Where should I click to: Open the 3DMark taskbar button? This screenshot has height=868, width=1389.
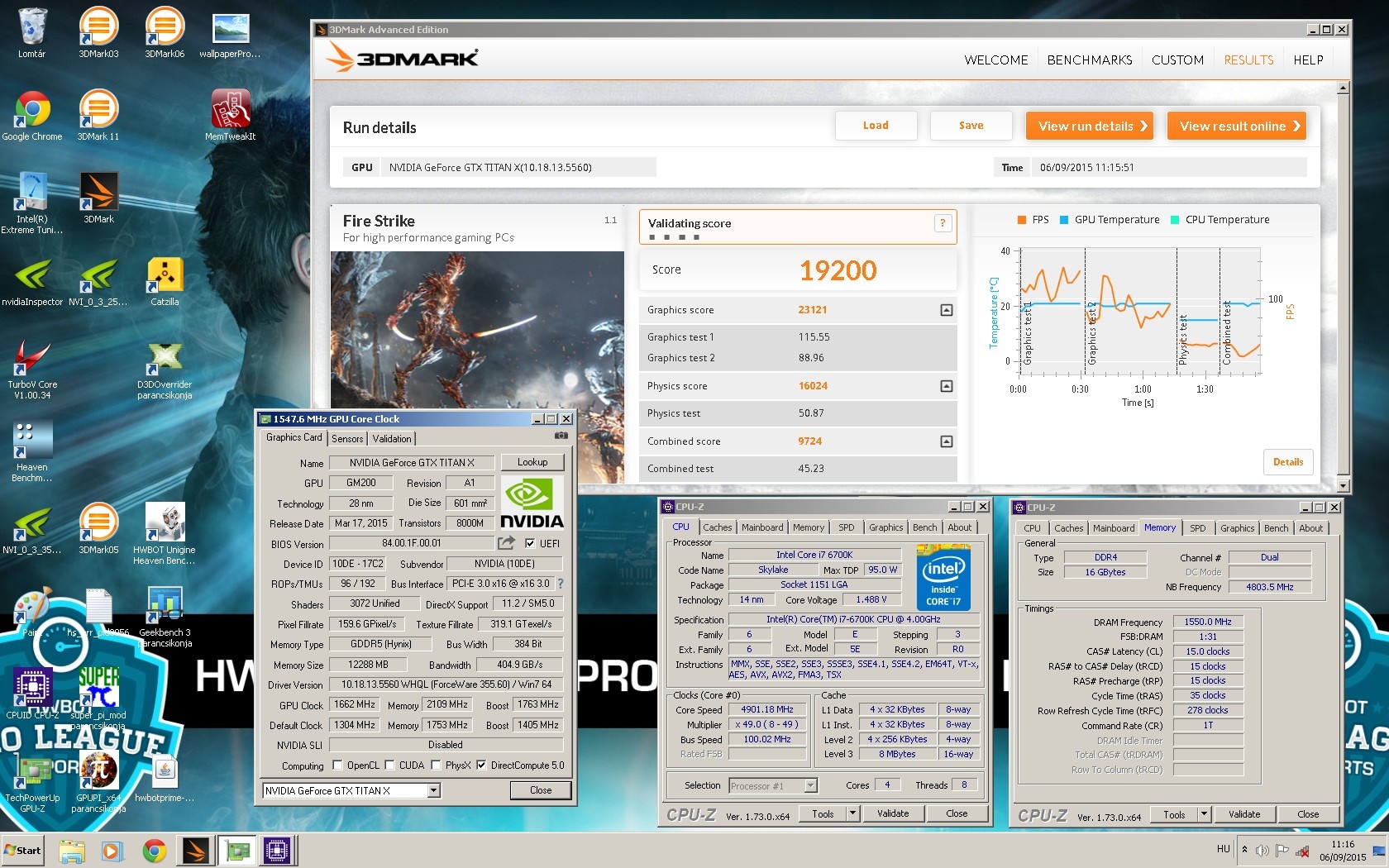(196, 851)
